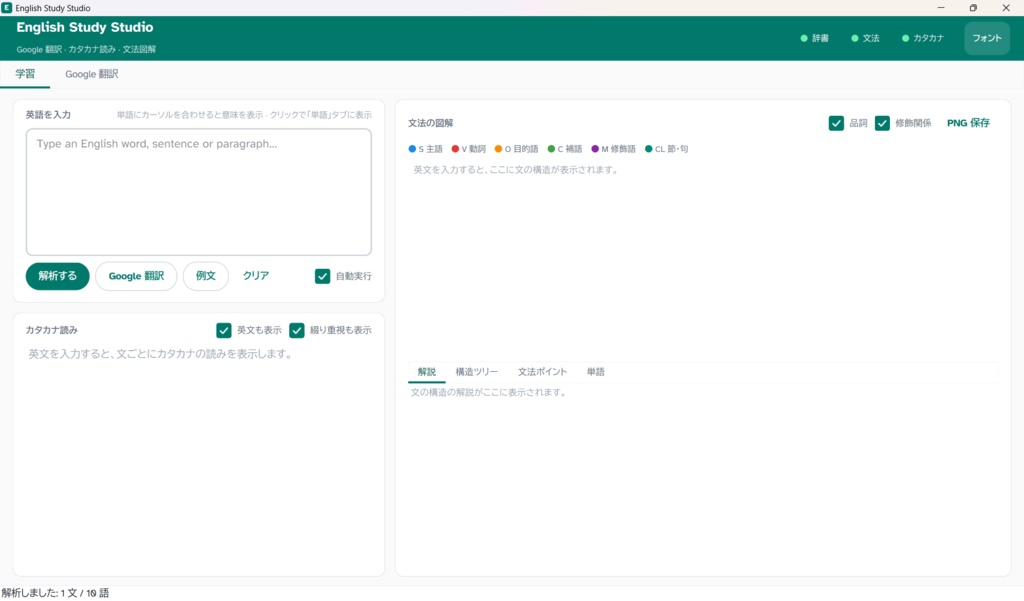This screenshot has height=601, width=1024.
Task: Click the 文法の図解 panel heading
Action: [430, 123]
